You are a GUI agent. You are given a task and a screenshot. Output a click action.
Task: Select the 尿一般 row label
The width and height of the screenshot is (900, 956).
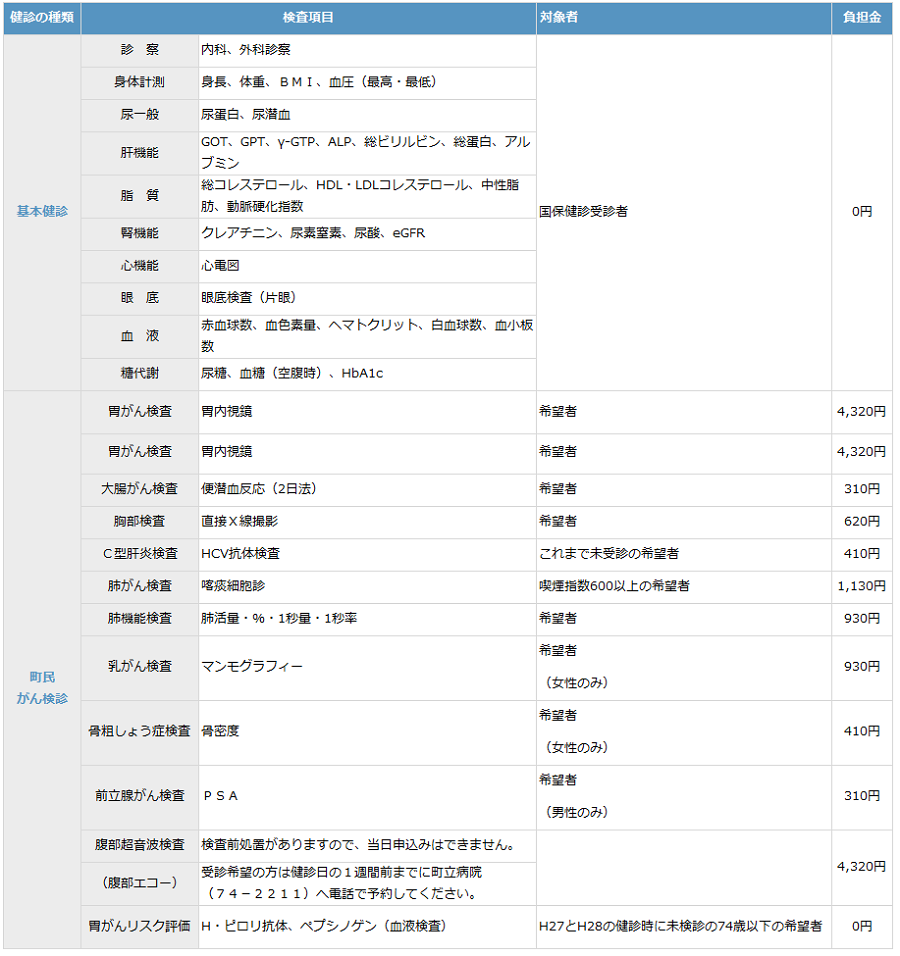point(140,115)
